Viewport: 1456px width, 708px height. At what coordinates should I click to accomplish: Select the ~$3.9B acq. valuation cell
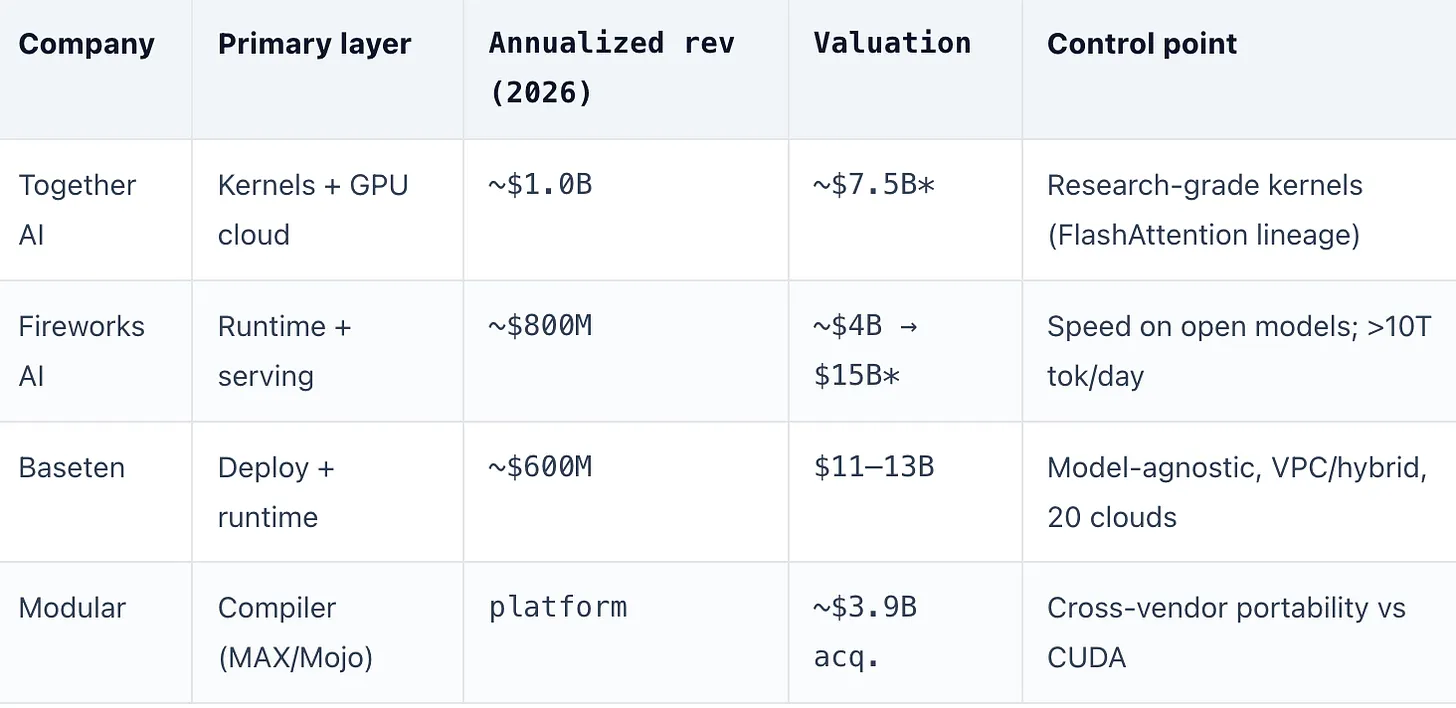pos(865,633)
